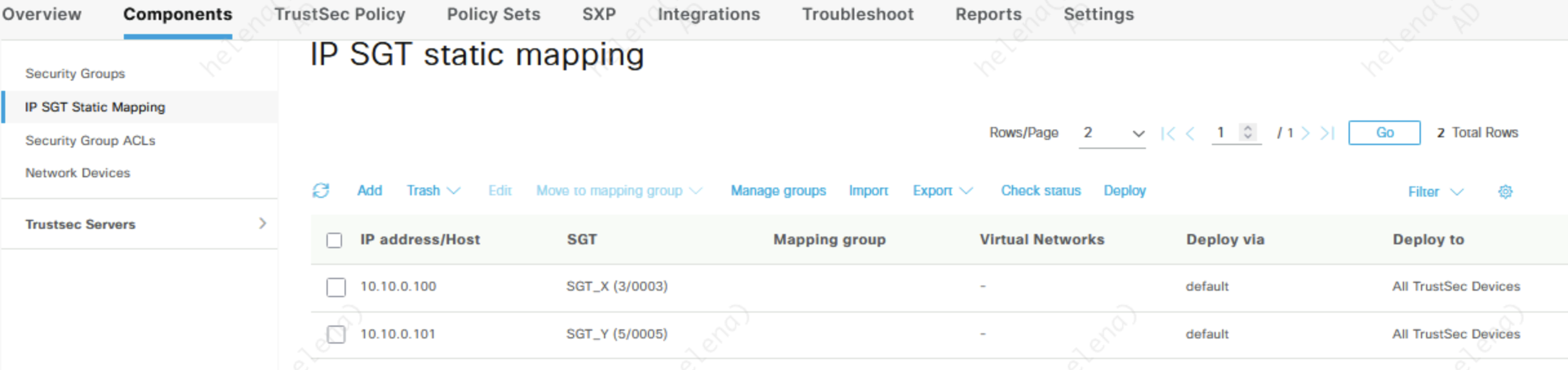This screenshot has height=370, width=1568.
Task: Go to the first page arrow
Action: pyautogui.click(x=1167, y=133)
